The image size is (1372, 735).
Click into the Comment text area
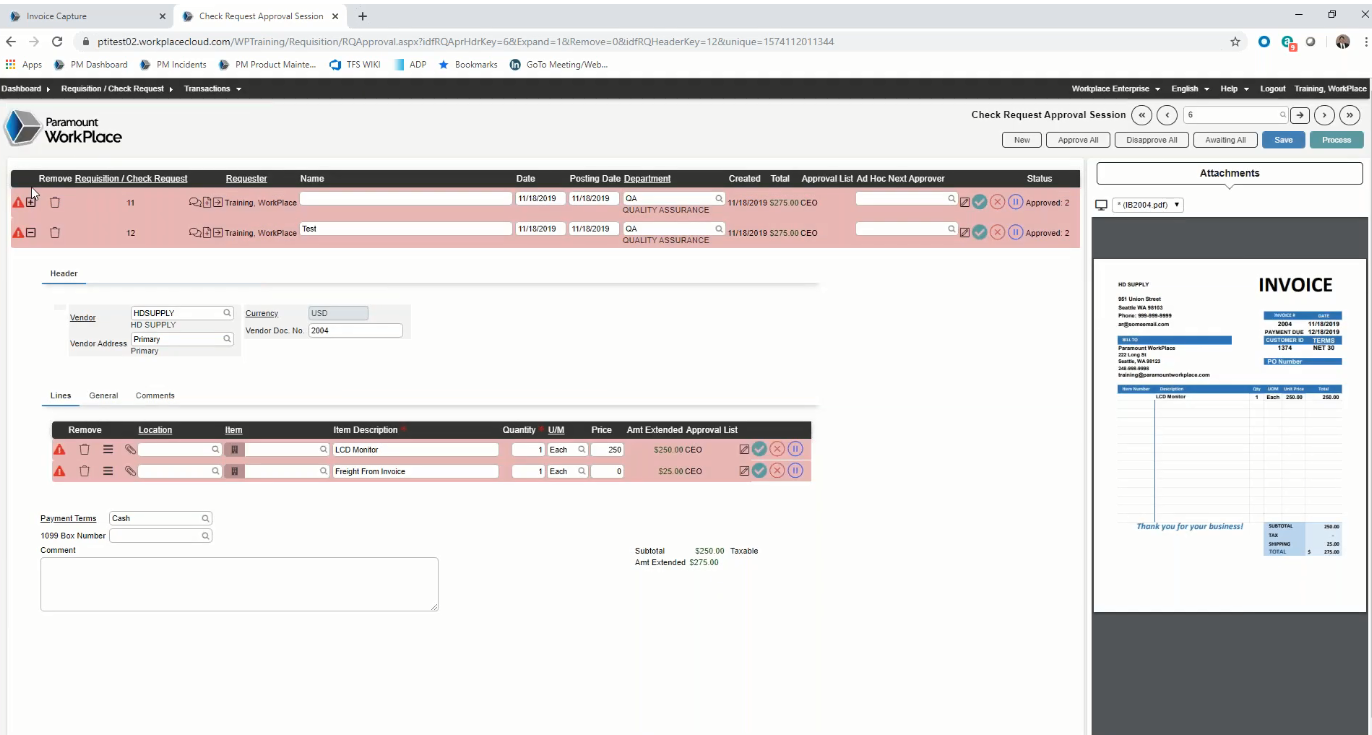click(x=239, y=584)
